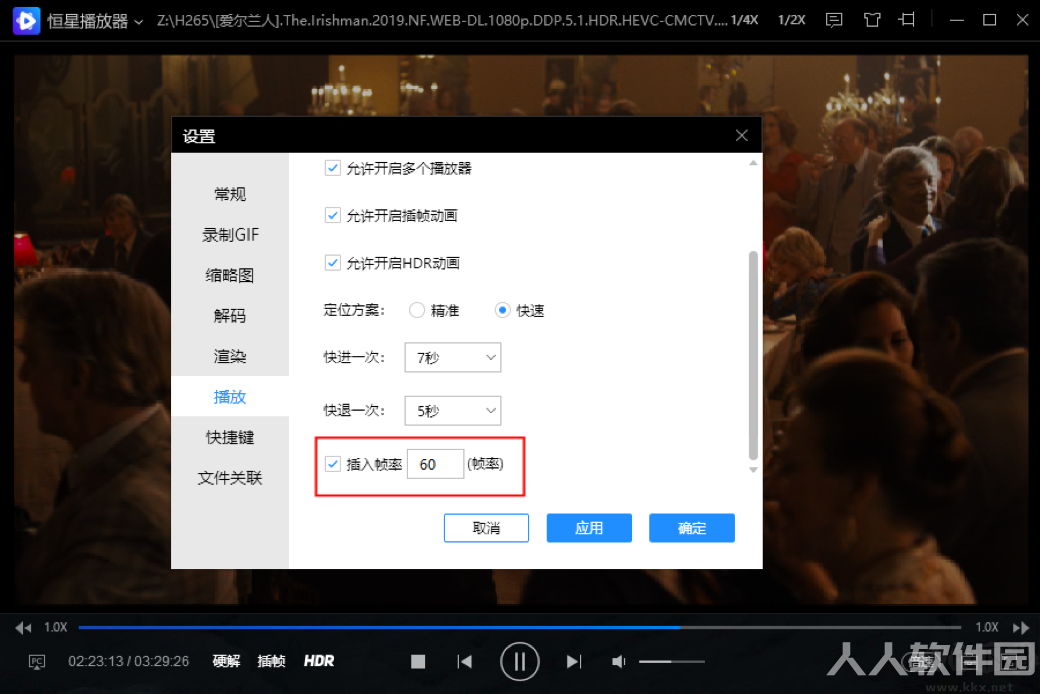This screenshot has width=1040, height=694.
Task: Expand the 快进一次 7秒 dropdown
Action: pyautogui.click(x=453, y=358)
